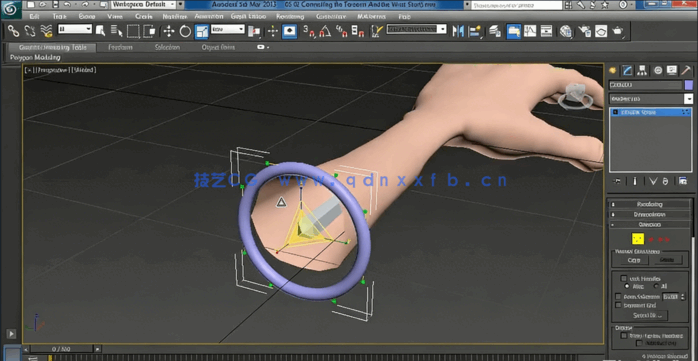Image resolution: width=698 pixels, height=361 pixels.
Task: Open the Material Editor
Action: coord(566,31)
